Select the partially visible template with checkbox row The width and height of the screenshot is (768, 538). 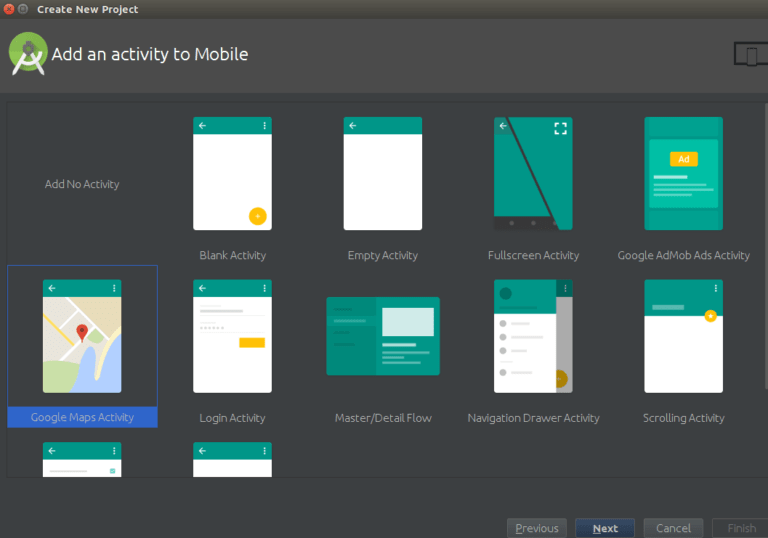point(82,460)
